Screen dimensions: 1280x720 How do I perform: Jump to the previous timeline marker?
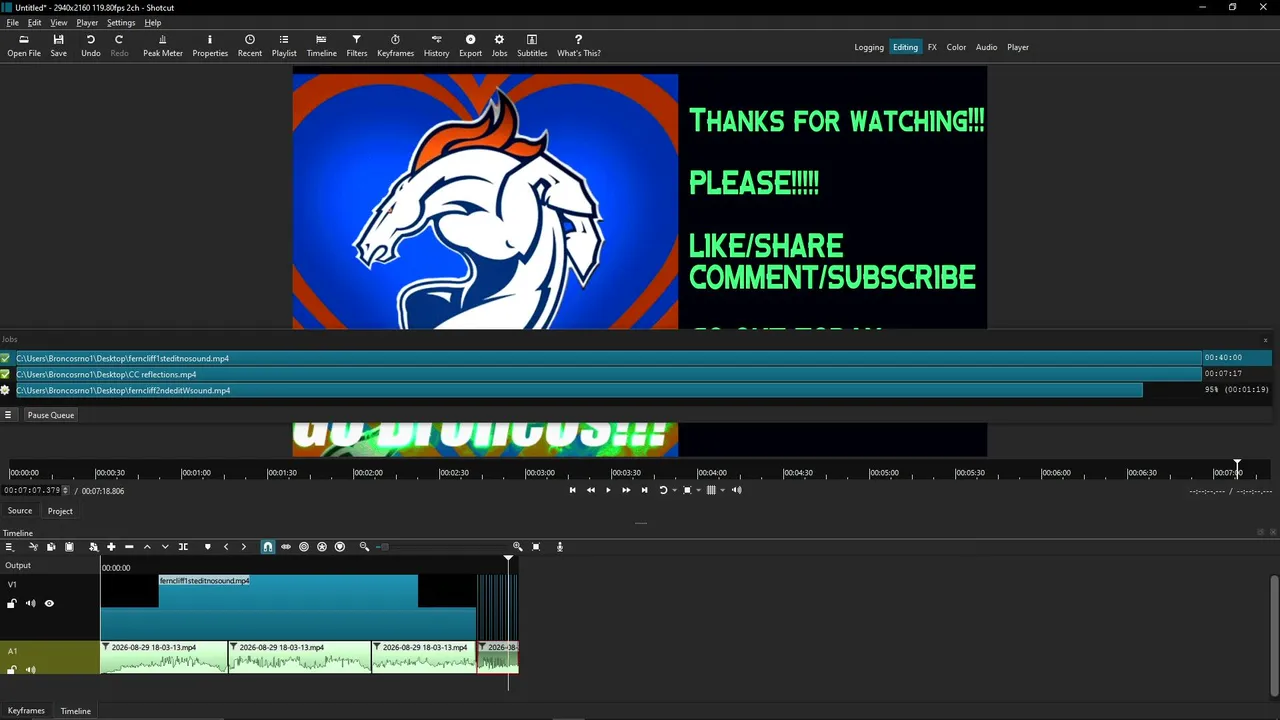(226, 547)
